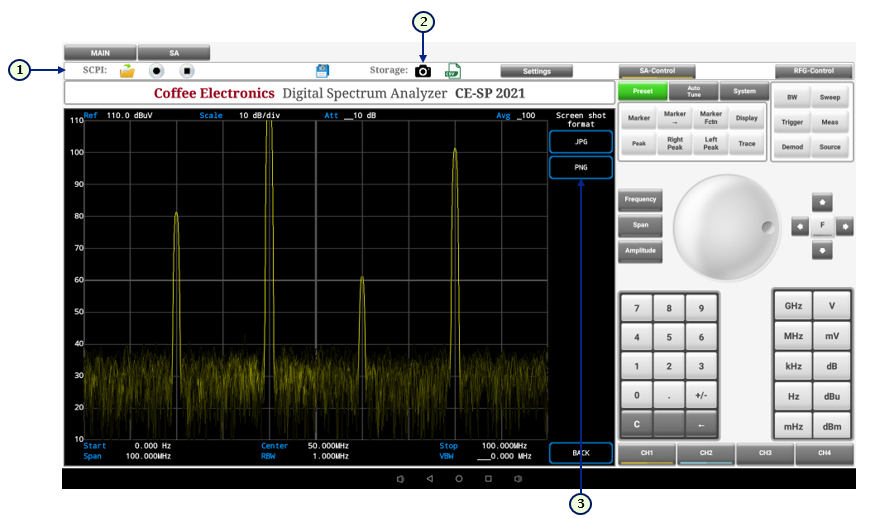Toggle channel CH3
The width and height of the screenshot is (869, 518).
coord(765,454)
